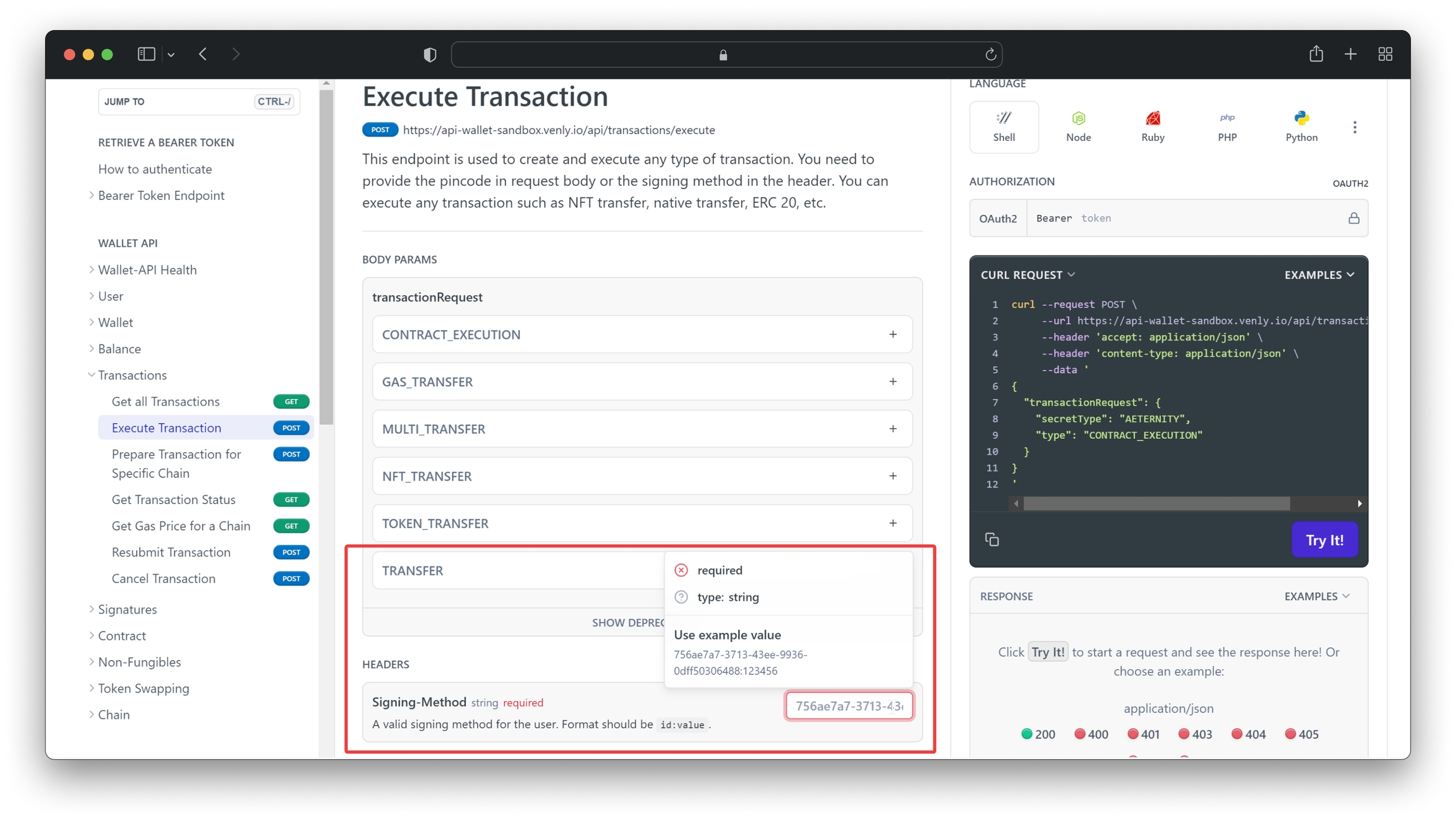Copy the cURL request using the copy icon
1456x820 pixels.
click(992, 539)
